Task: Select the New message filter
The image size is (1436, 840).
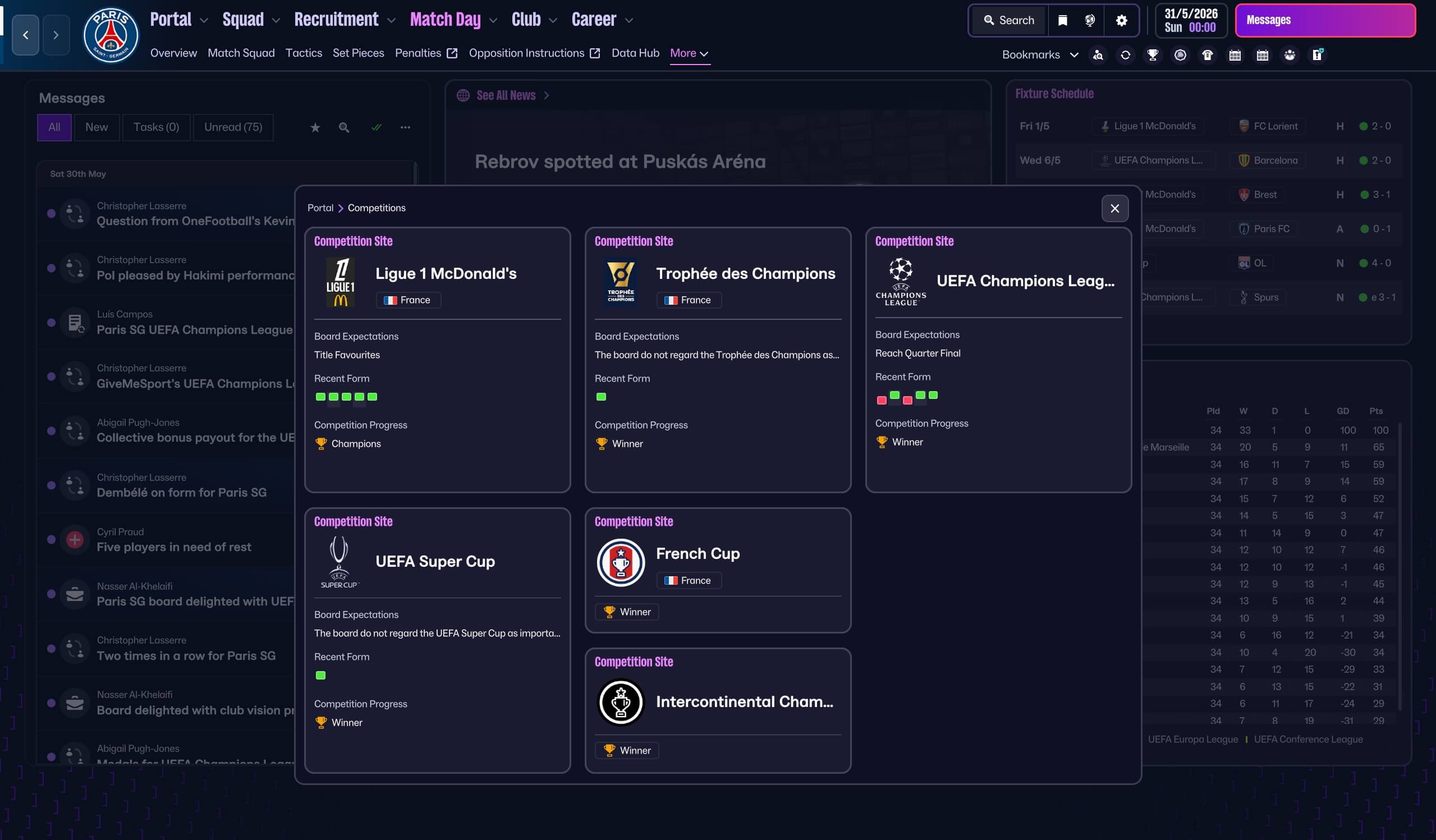Action: pyautogui.click(x=97, y=127)
